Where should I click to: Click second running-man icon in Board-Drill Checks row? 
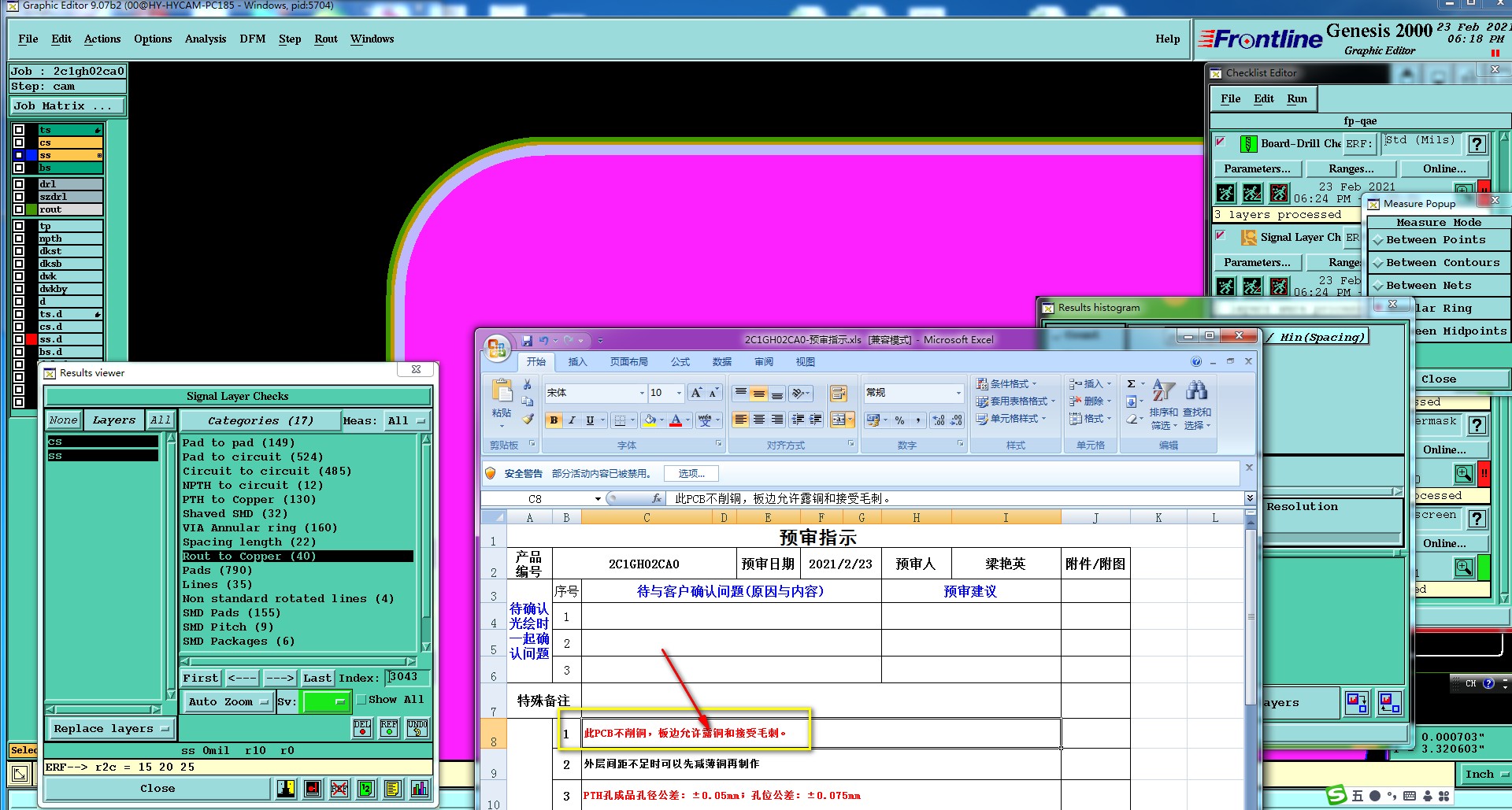(x=1252, y=193)
